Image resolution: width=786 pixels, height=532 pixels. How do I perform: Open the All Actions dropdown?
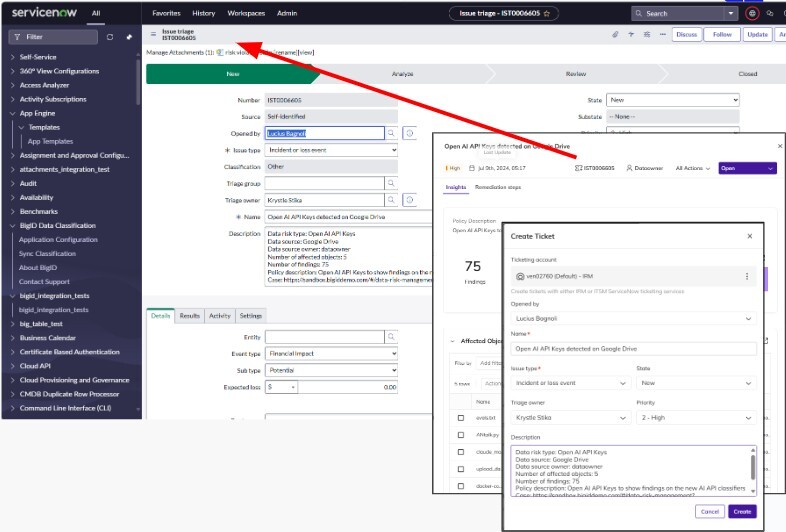pyautogui.click(x=693, y=168)
